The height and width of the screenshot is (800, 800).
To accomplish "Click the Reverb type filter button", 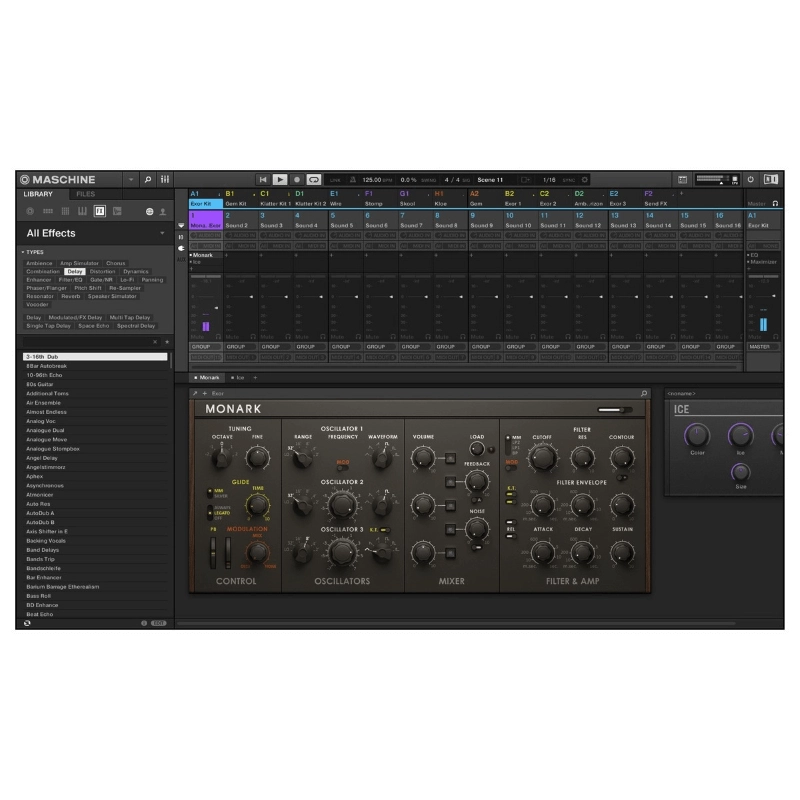I will pyautogui.click(x=70, y=296).
